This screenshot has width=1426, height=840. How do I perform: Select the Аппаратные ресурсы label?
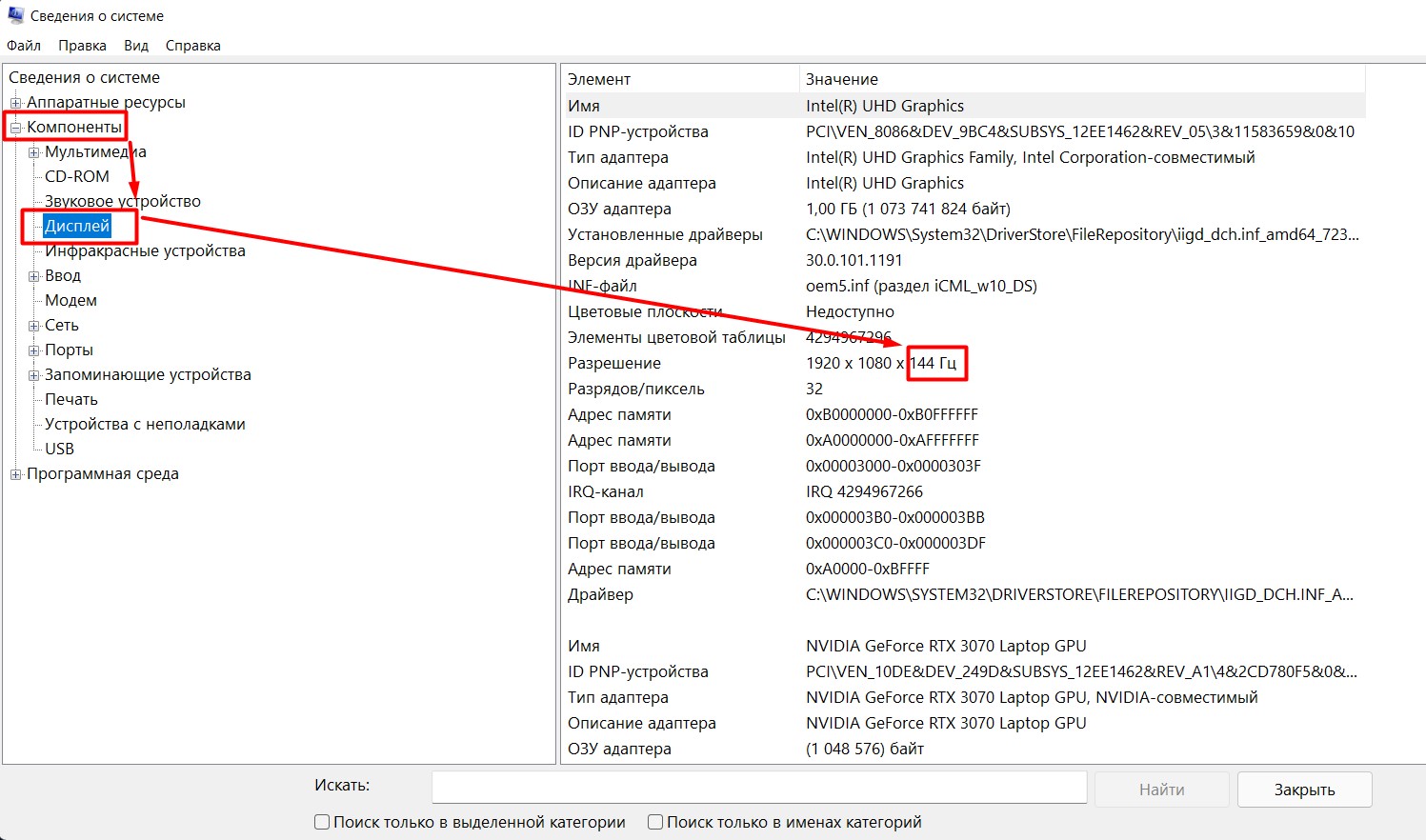click(x=106, y=102)
